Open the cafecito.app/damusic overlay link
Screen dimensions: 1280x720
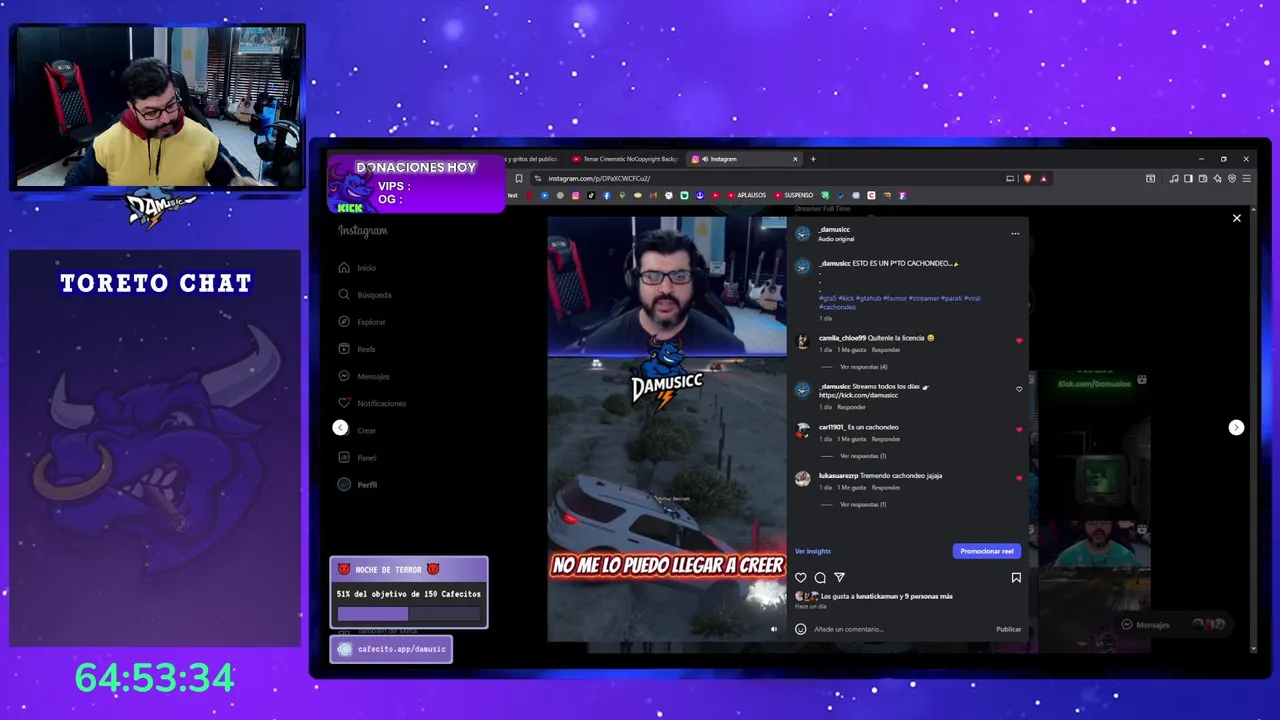pos(391,649)
